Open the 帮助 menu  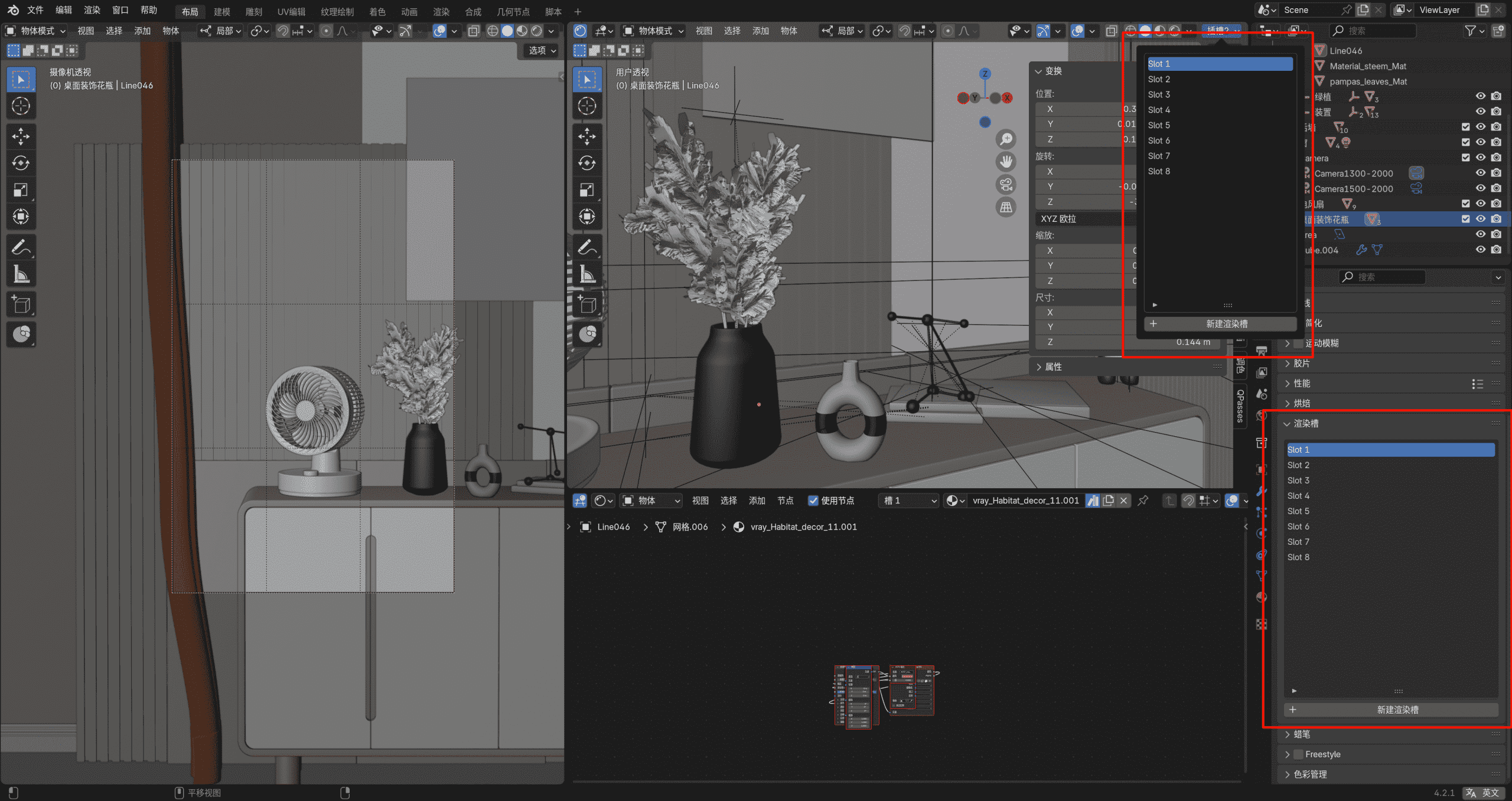[x=149, y=10]
